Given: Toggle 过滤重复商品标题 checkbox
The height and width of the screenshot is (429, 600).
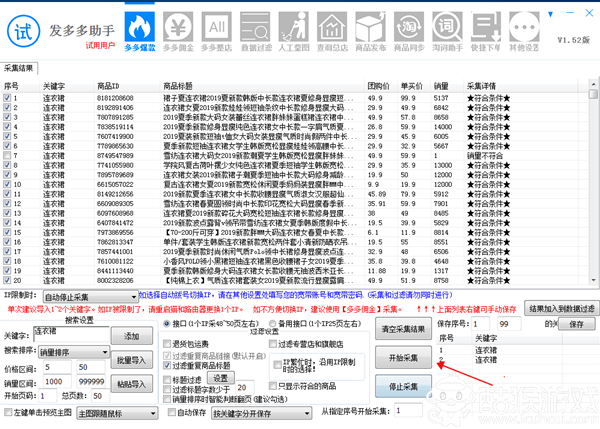Looking at the screenshot, I should 167,365.
